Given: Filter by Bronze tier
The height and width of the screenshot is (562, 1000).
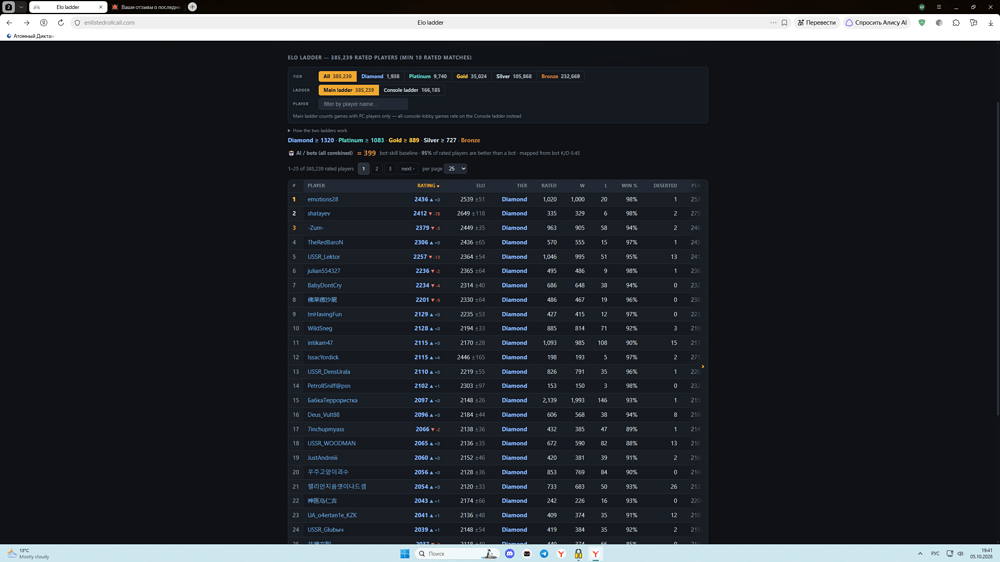Looking at the screenshot, I should click(x=561, y=76).
